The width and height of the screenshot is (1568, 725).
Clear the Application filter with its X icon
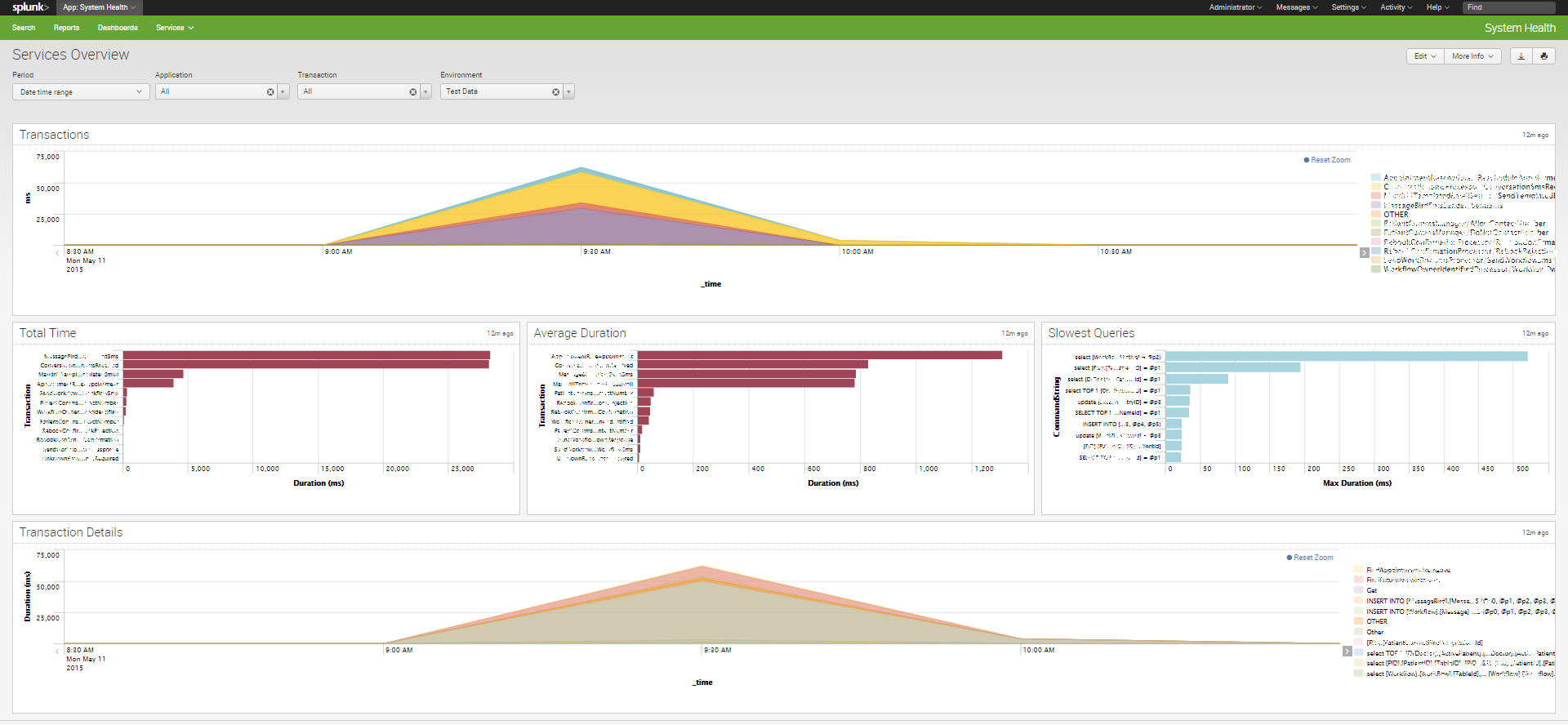(270, 92)
